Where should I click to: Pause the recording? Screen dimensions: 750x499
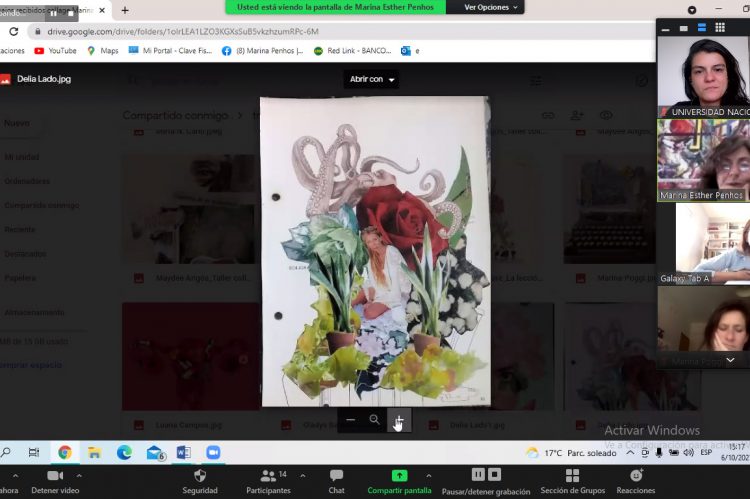coord(478,475)
